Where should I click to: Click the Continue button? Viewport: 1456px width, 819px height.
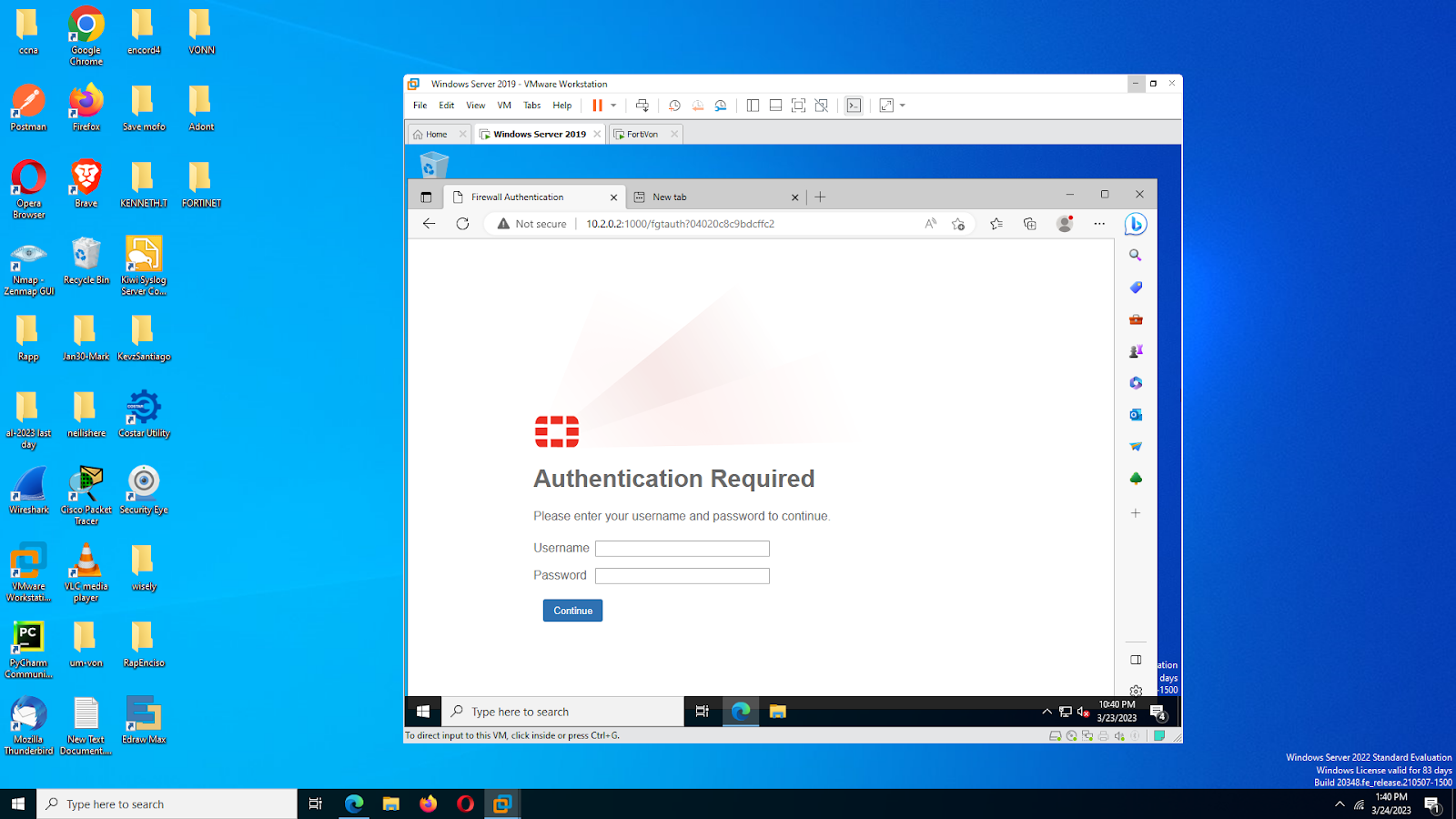[x=572, y=611]
